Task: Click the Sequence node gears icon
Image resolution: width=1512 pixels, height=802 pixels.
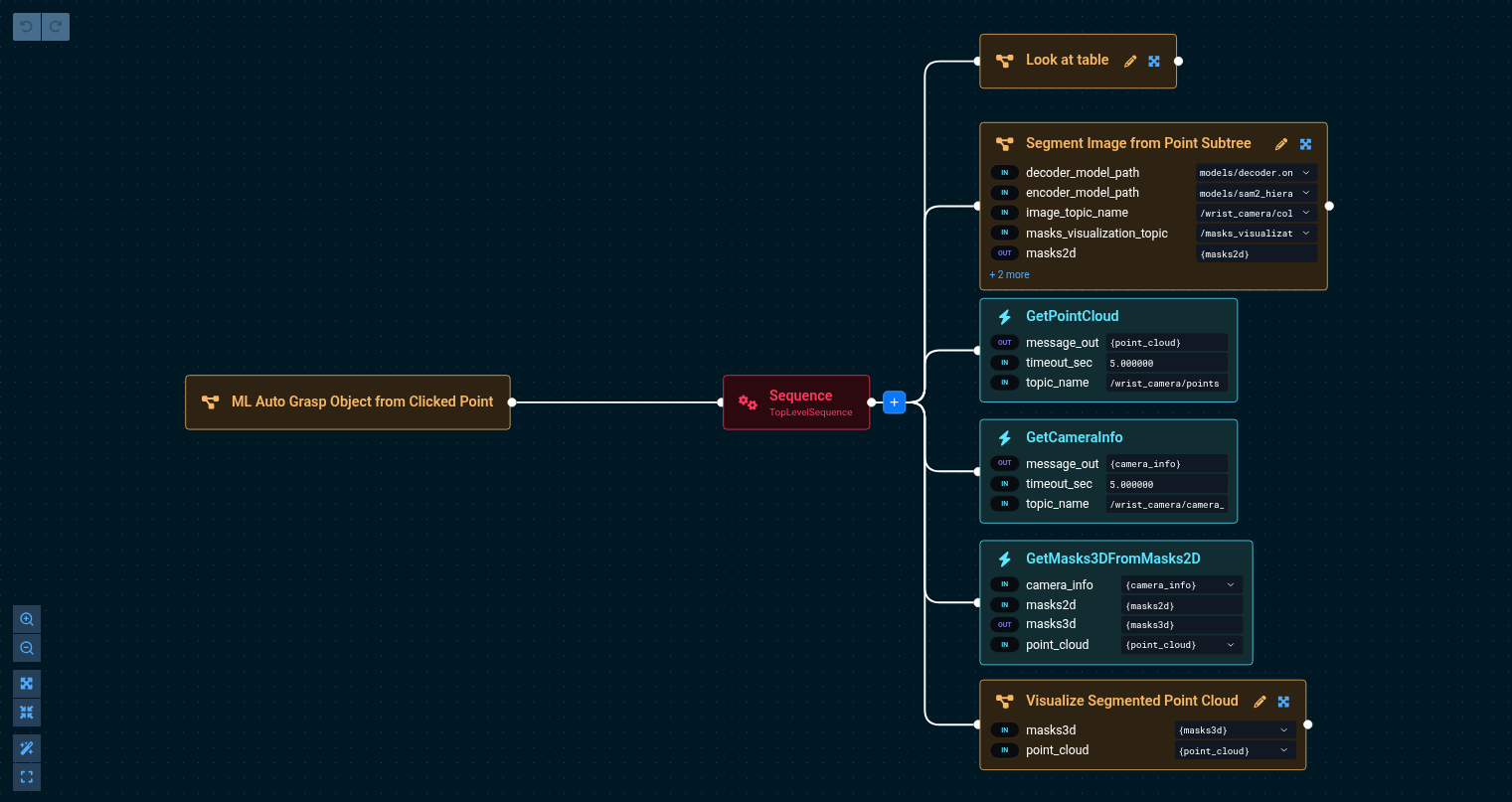Action: point(748,402)
